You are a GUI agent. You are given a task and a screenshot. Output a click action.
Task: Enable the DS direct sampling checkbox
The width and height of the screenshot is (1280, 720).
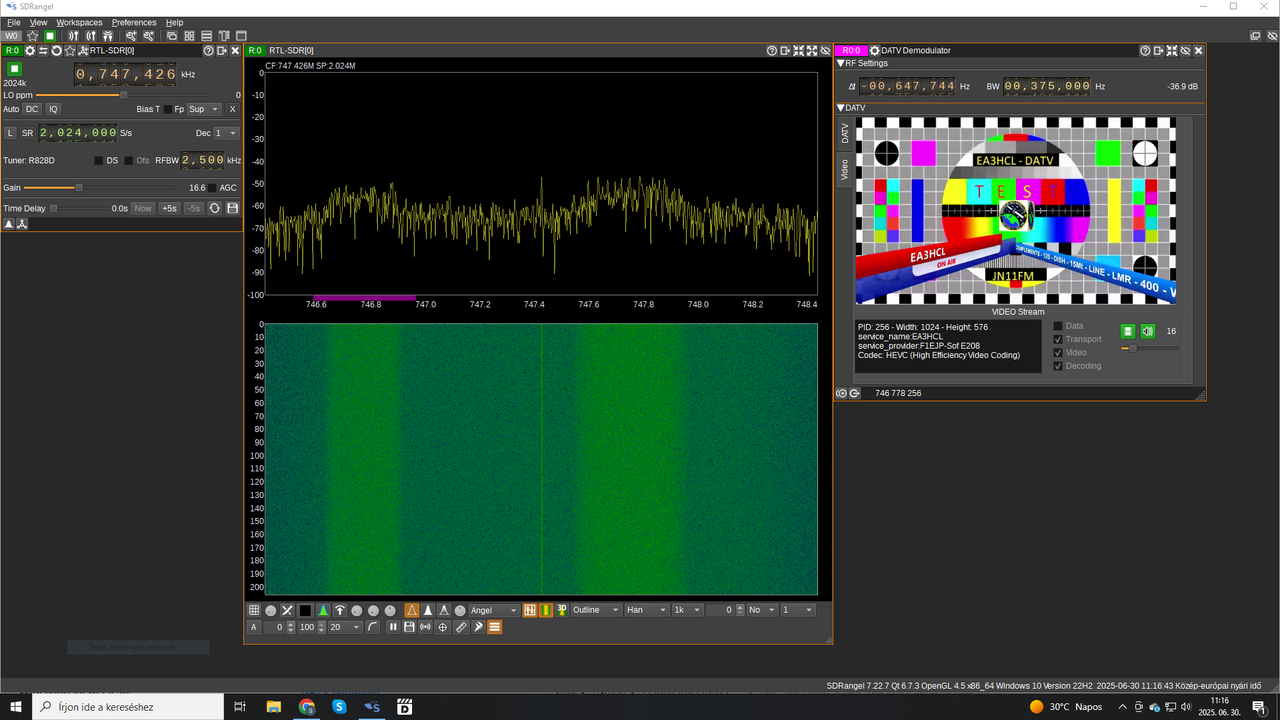98,160
